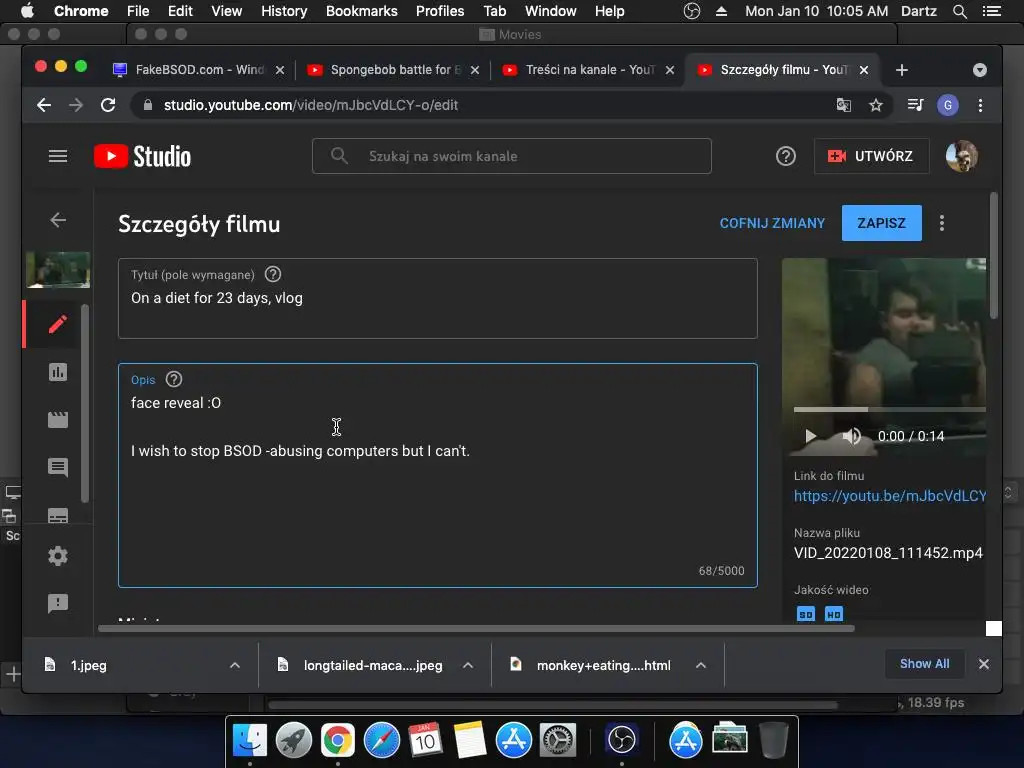Switch to the FakeBSOD.com tab

pyautogui.click(x=199, y=70)
